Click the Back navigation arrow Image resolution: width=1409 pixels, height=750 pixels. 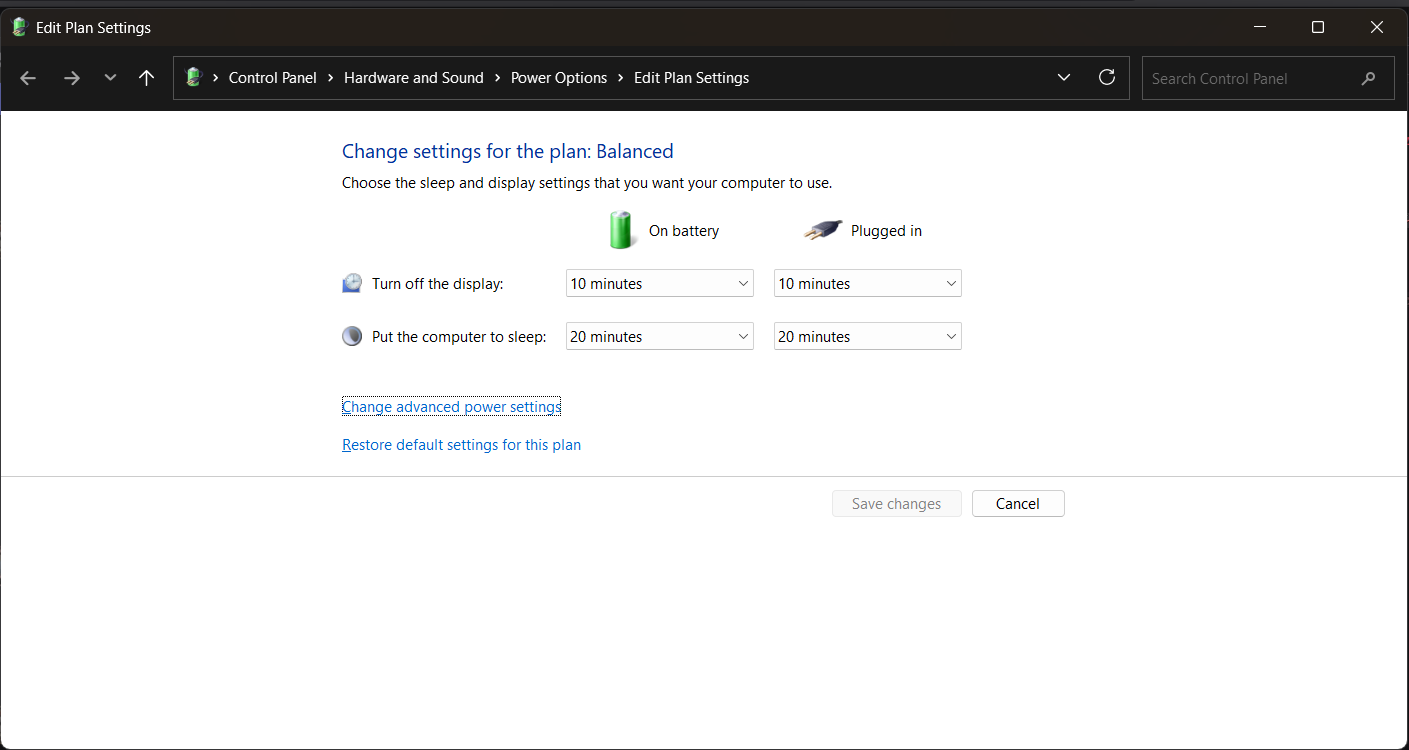(28, 78)
